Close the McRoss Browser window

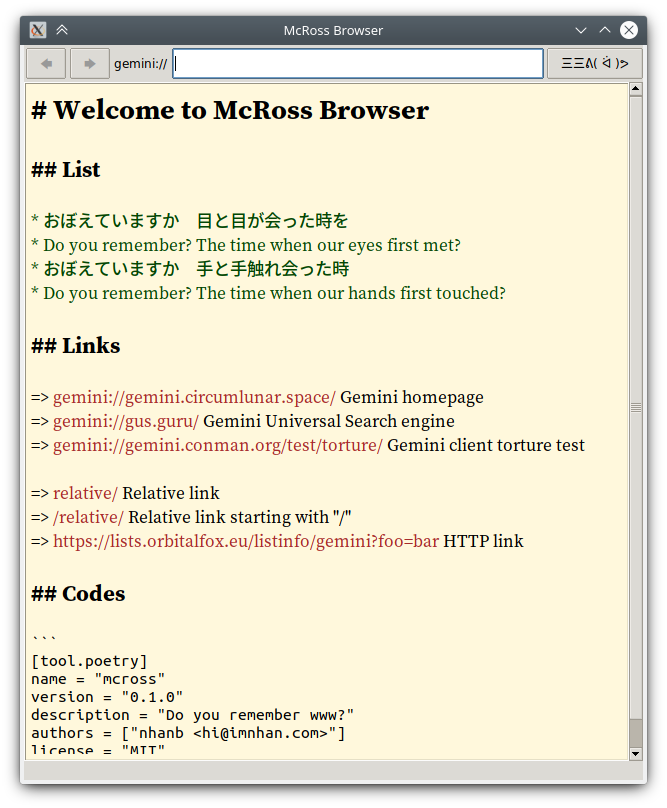point(629,30)
